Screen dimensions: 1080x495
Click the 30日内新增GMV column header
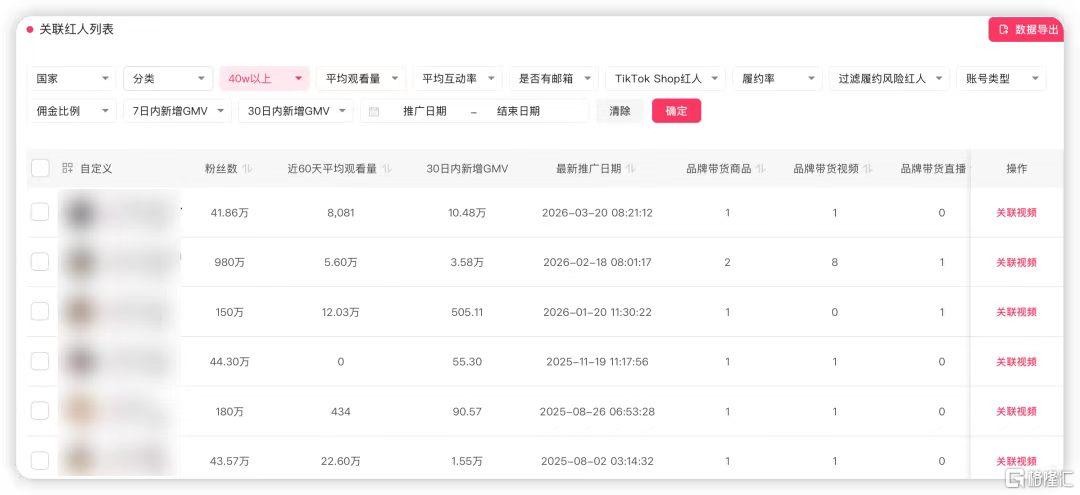pyautogui.click(x=467, y=169)
